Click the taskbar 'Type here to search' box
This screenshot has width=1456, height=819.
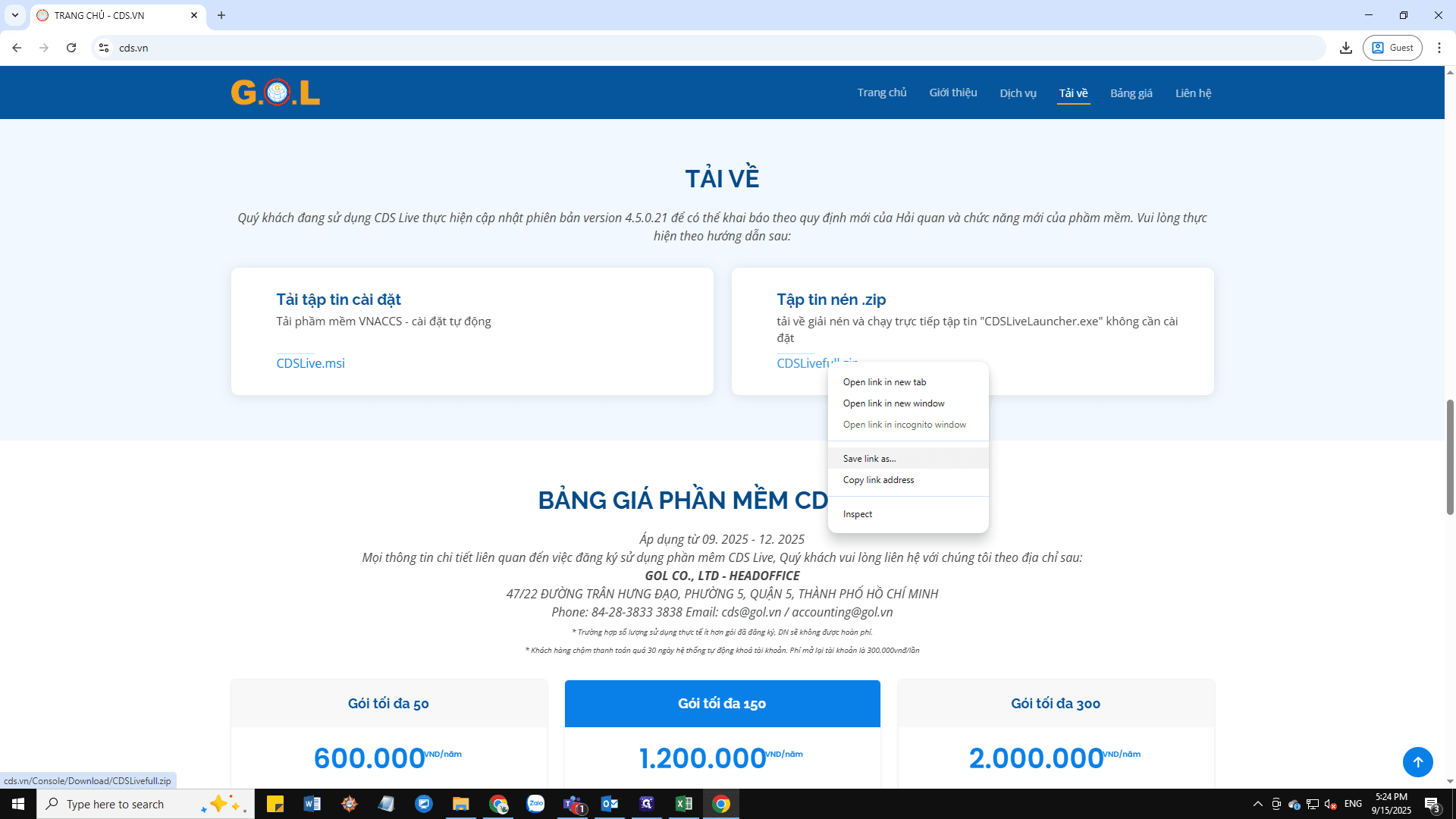(x=146, y=804)
